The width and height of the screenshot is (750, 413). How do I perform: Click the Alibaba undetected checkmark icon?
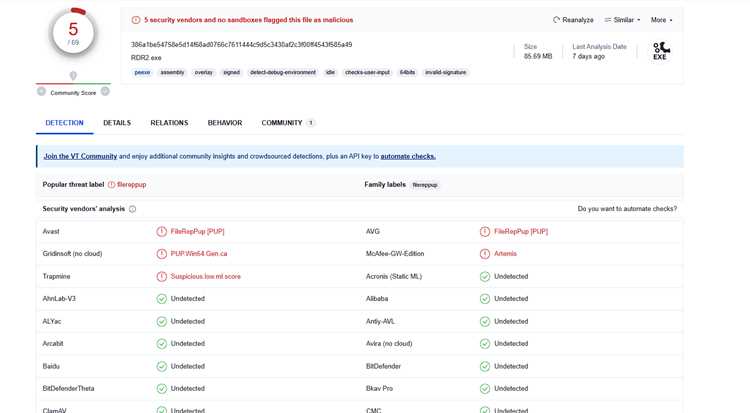[x=485, y=299]
